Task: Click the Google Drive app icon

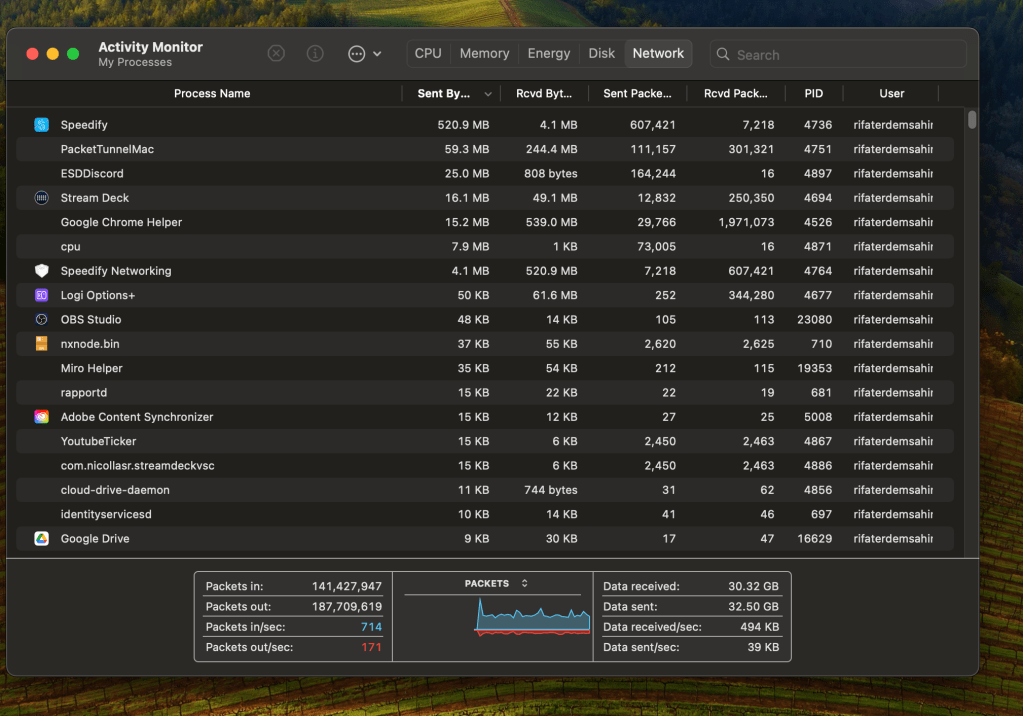Action: pos(41,538)
